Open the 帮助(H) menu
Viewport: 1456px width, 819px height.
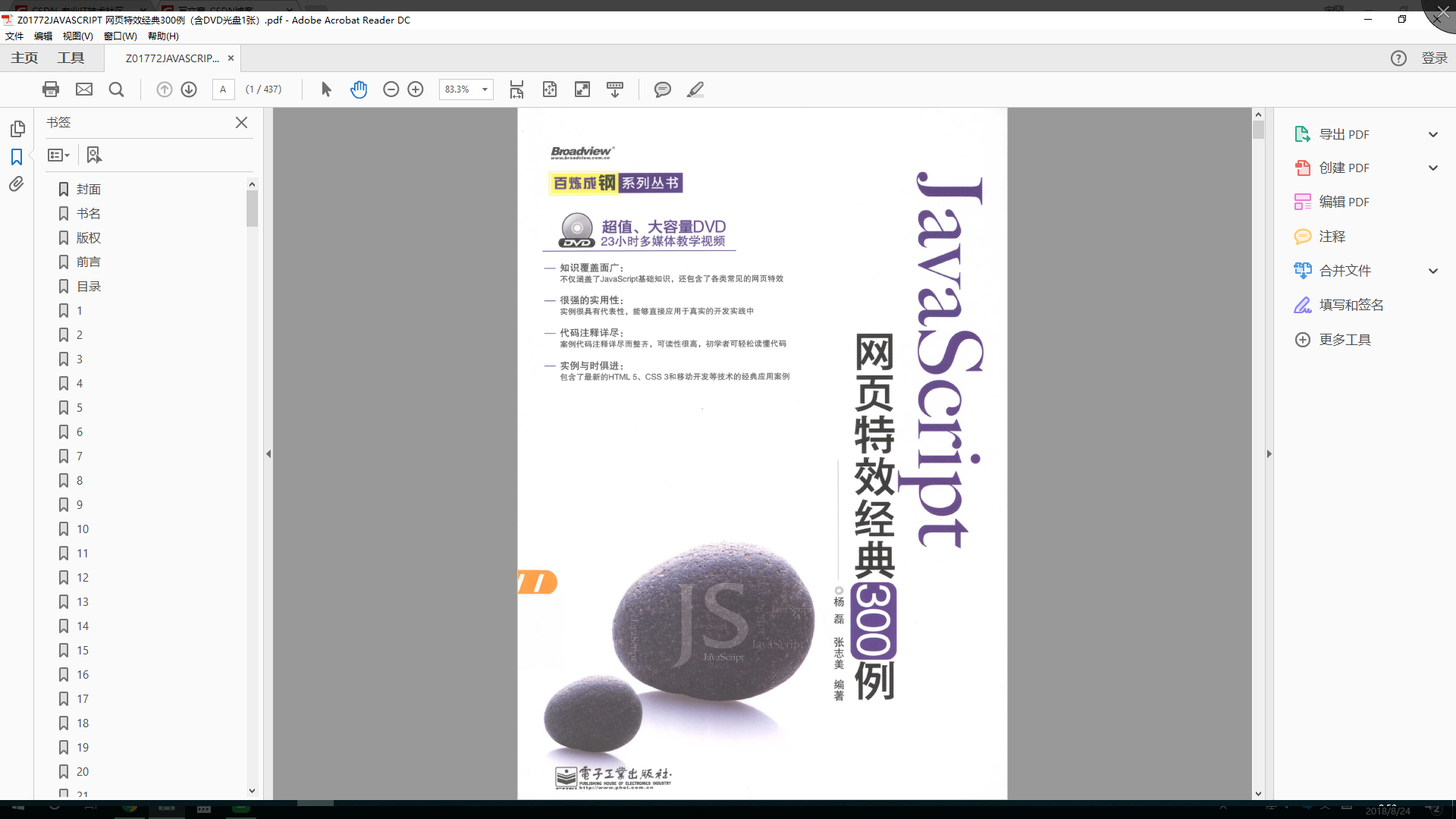point(163,36)
